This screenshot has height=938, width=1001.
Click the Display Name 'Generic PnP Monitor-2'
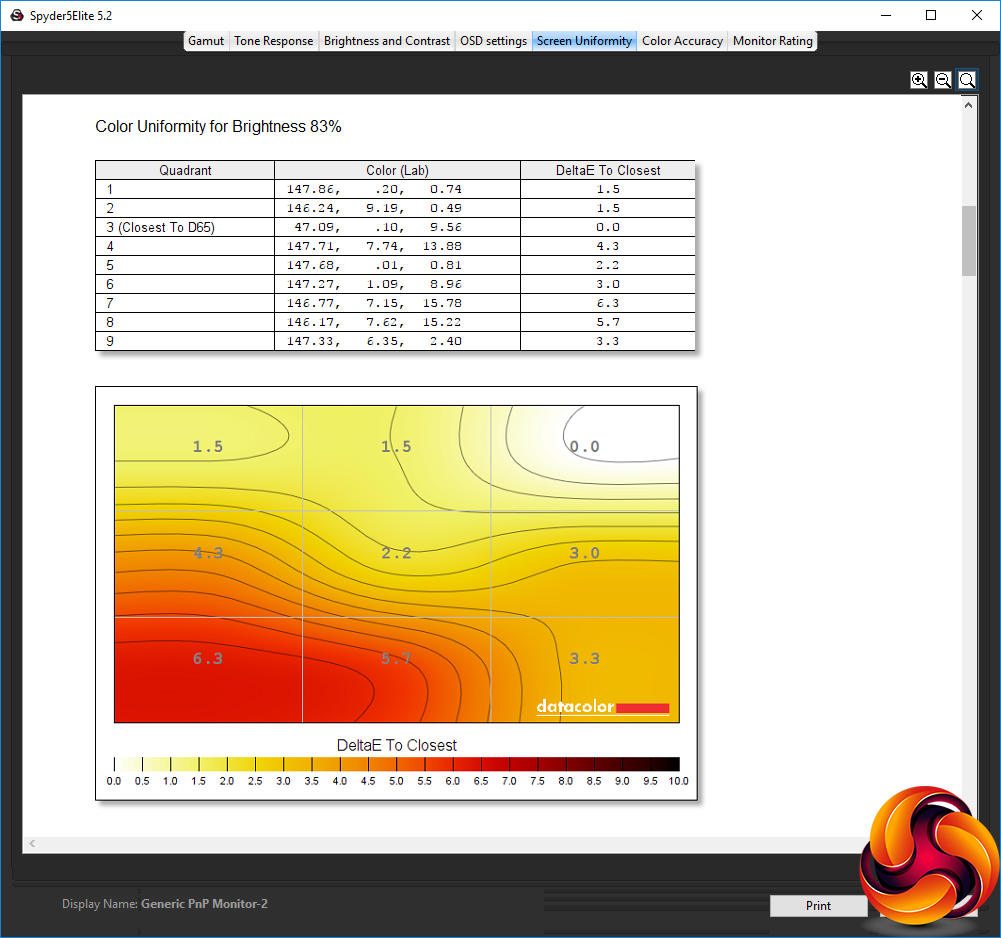coord(204,904)
